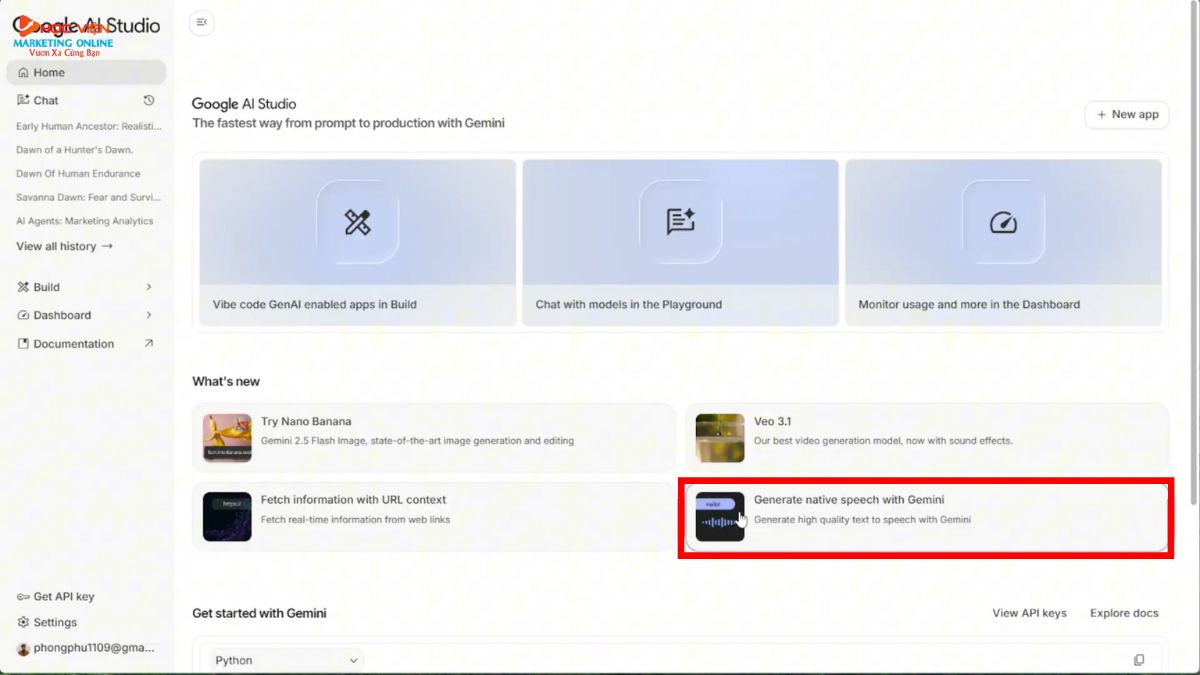This screenshot has height=675, width=1200.
Task: Select the Dashboard speedometer icon
Action: [x=1004, y=224]
